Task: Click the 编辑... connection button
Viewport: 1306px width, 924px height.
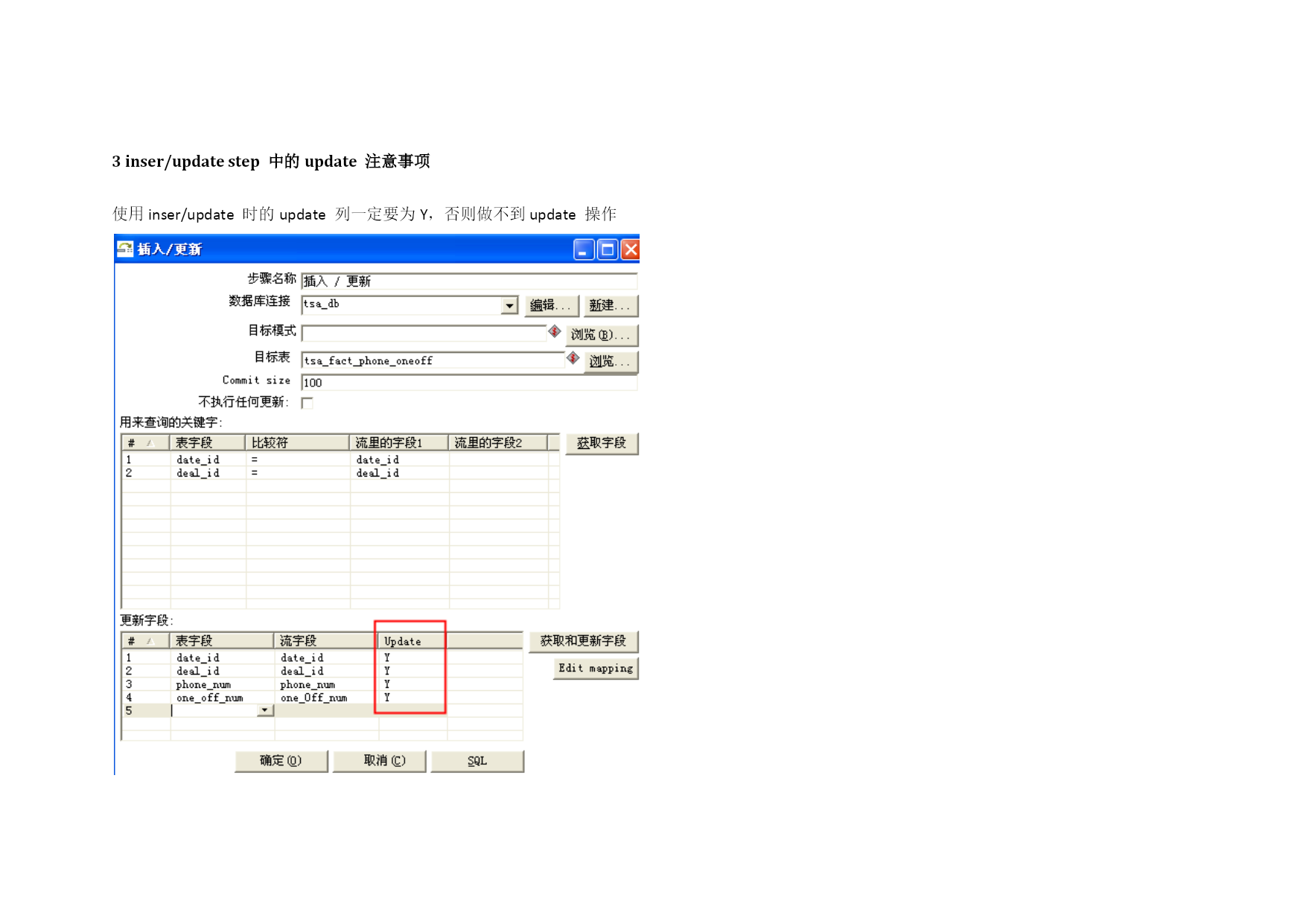Action: pyautogui.click(x=551, y=305)
